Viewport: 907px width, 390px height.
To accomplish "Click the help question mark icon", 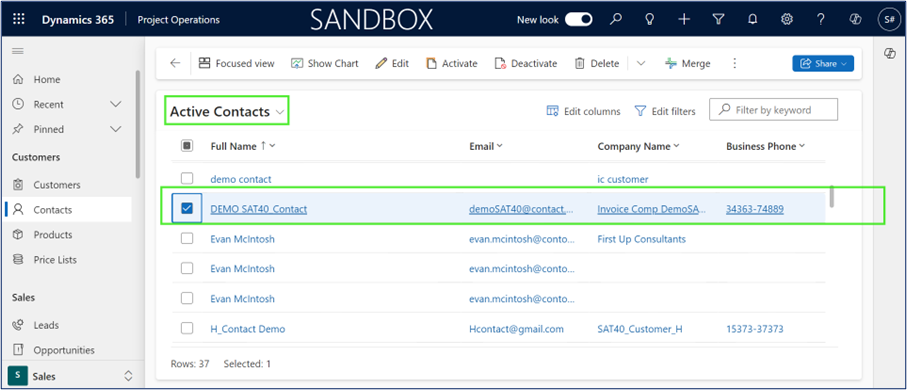I will [x=820, y=20].
